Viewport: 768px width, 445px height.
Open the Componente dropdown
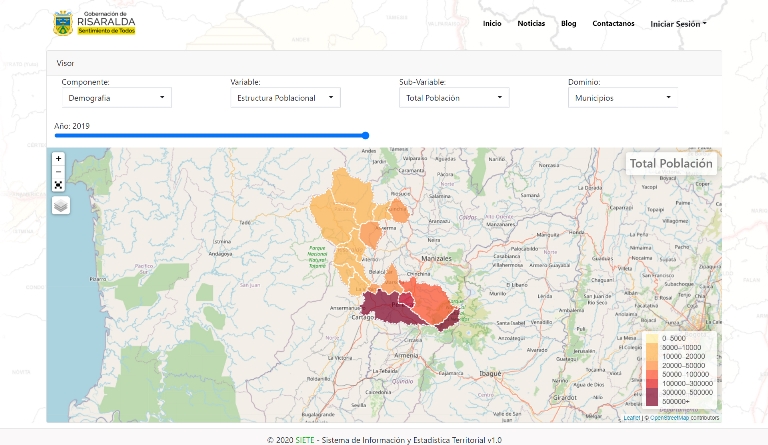point(116,98)
